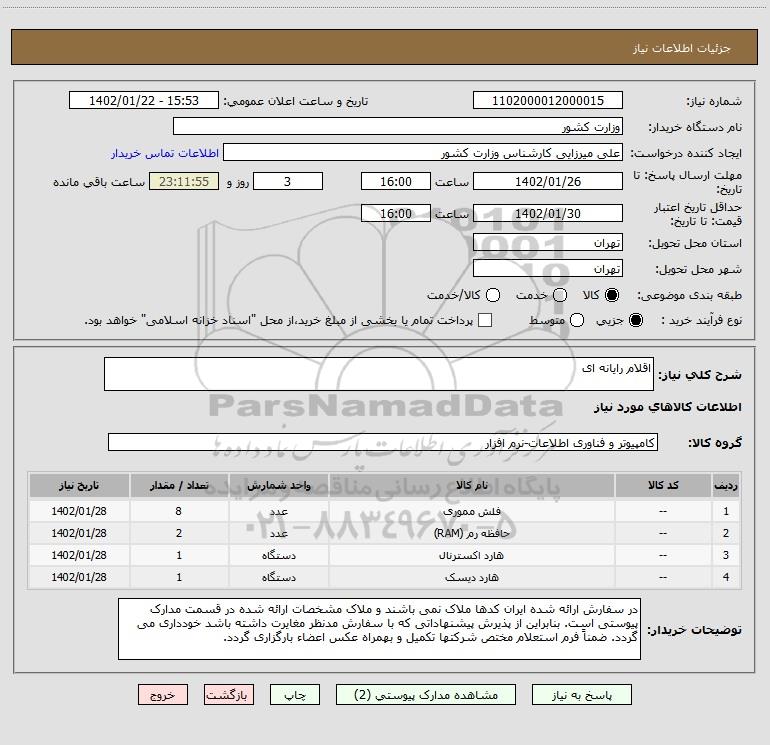The width and height of the screenshot is (770, 745).
Task: Click the استان محل تحویل field
Action: pos(548,242)
